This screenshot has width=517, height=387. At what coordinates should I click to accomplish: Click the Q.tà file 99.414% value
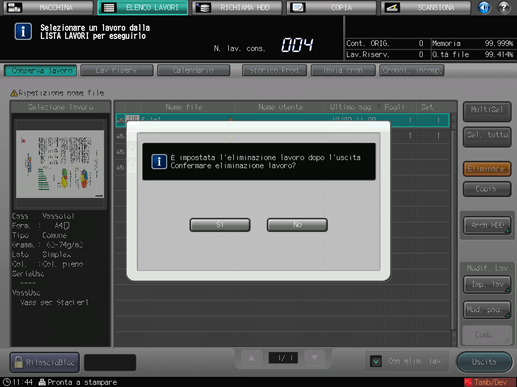[499, 54]
